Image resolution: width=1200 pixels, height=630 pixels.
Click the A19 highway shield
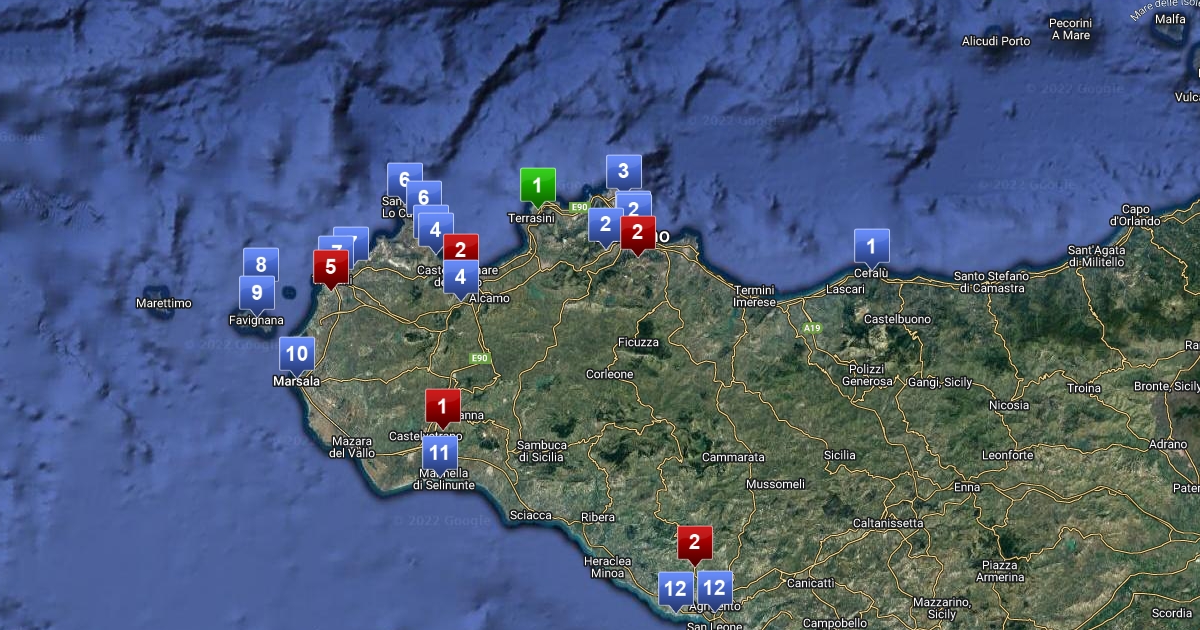(811, 327)
